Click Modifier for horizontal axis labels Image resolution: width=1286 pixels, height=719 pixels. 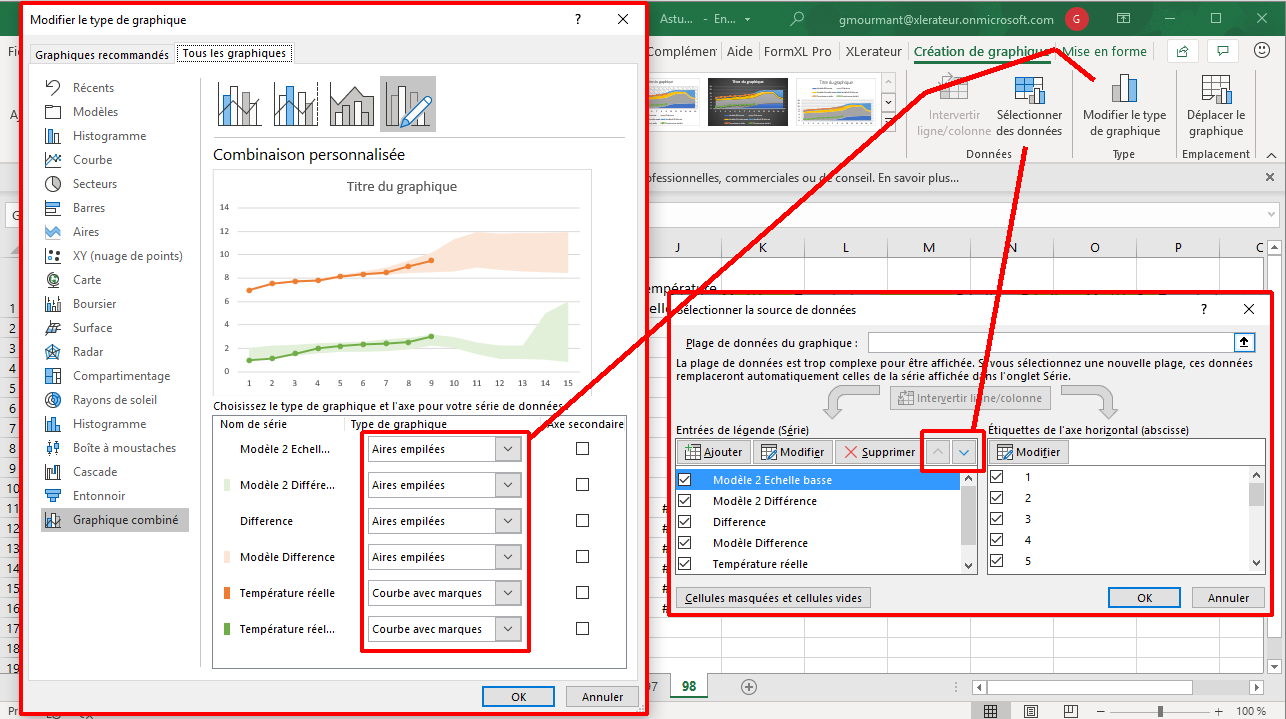1029,452
